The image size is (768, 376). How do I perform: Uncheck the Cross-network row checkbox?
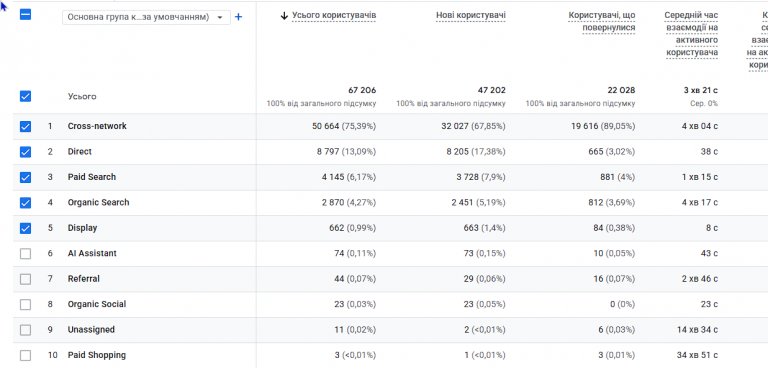(x=25, y=127)
